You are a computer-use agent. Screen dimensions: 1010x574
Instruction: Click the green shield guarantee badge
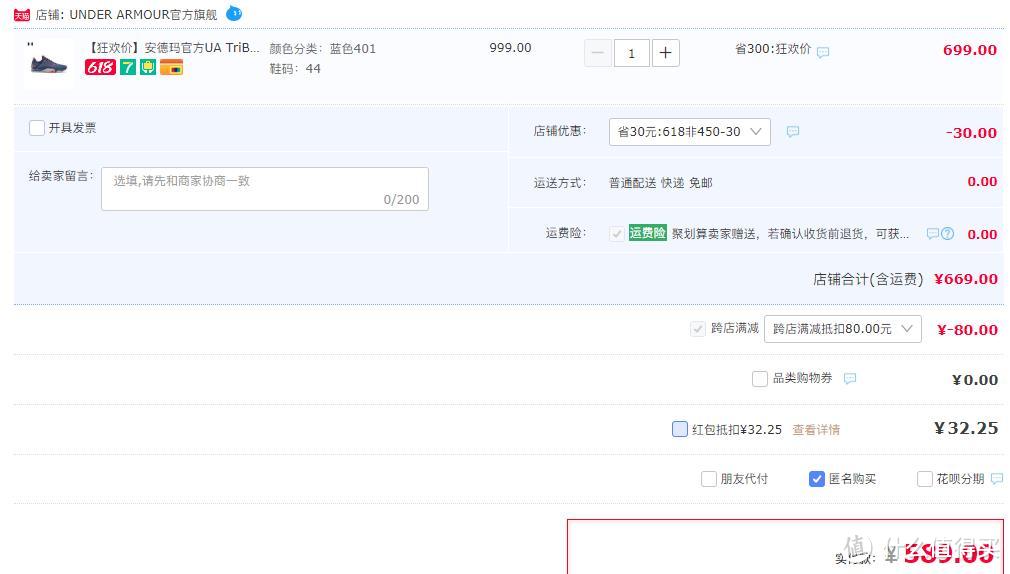pyautogui.click(x=148, y=67)
